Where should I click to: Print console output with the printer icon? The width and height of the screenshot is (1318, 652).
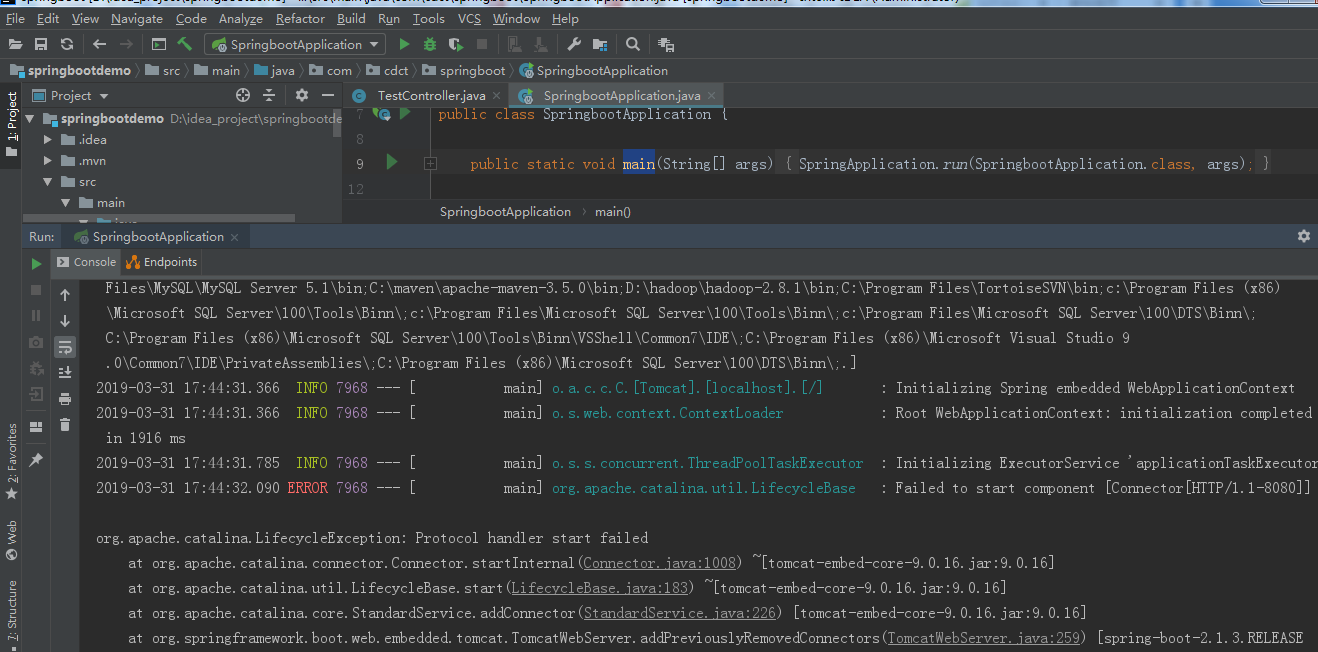65,398
